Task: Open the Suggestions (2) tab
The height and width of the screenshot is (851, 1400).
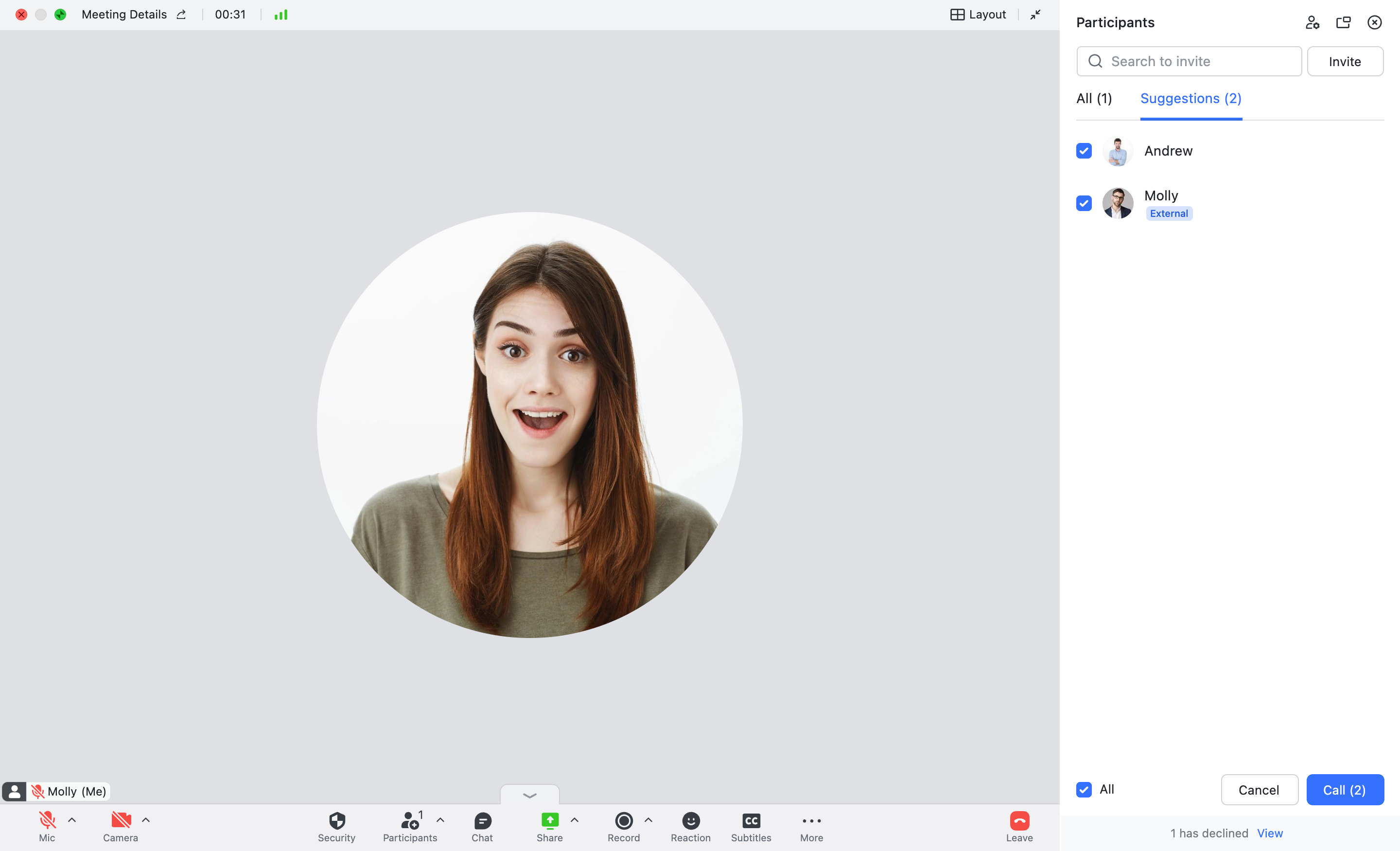Action: tap(1190, 98)
